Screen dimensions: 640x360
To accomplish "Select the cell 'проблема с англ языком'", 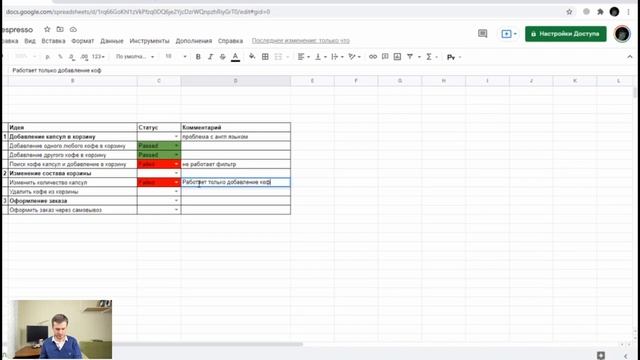I will pos(236,137).
